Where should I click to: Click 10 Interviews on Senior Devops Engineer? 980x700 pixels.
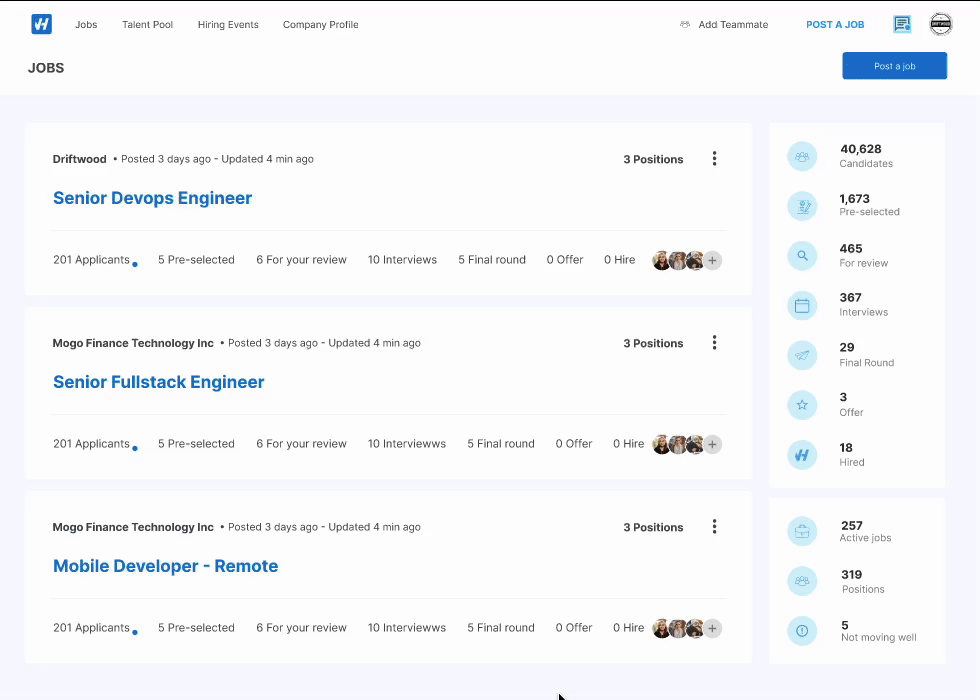pos(402,259)
